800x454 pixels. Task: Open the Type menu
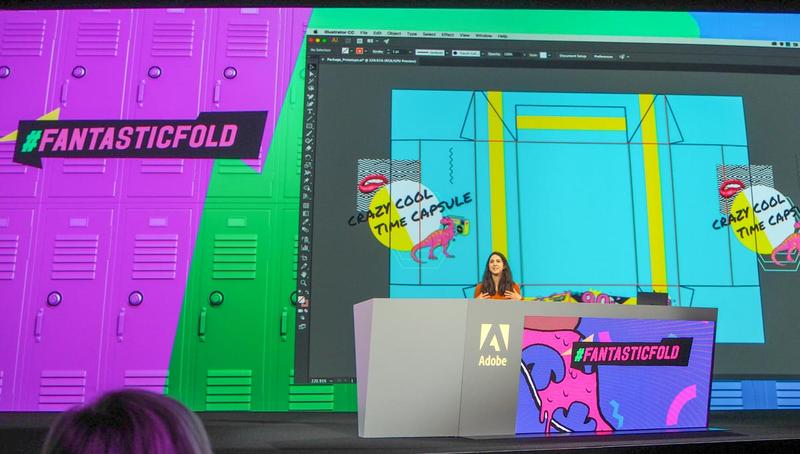(x=412, y=34)
